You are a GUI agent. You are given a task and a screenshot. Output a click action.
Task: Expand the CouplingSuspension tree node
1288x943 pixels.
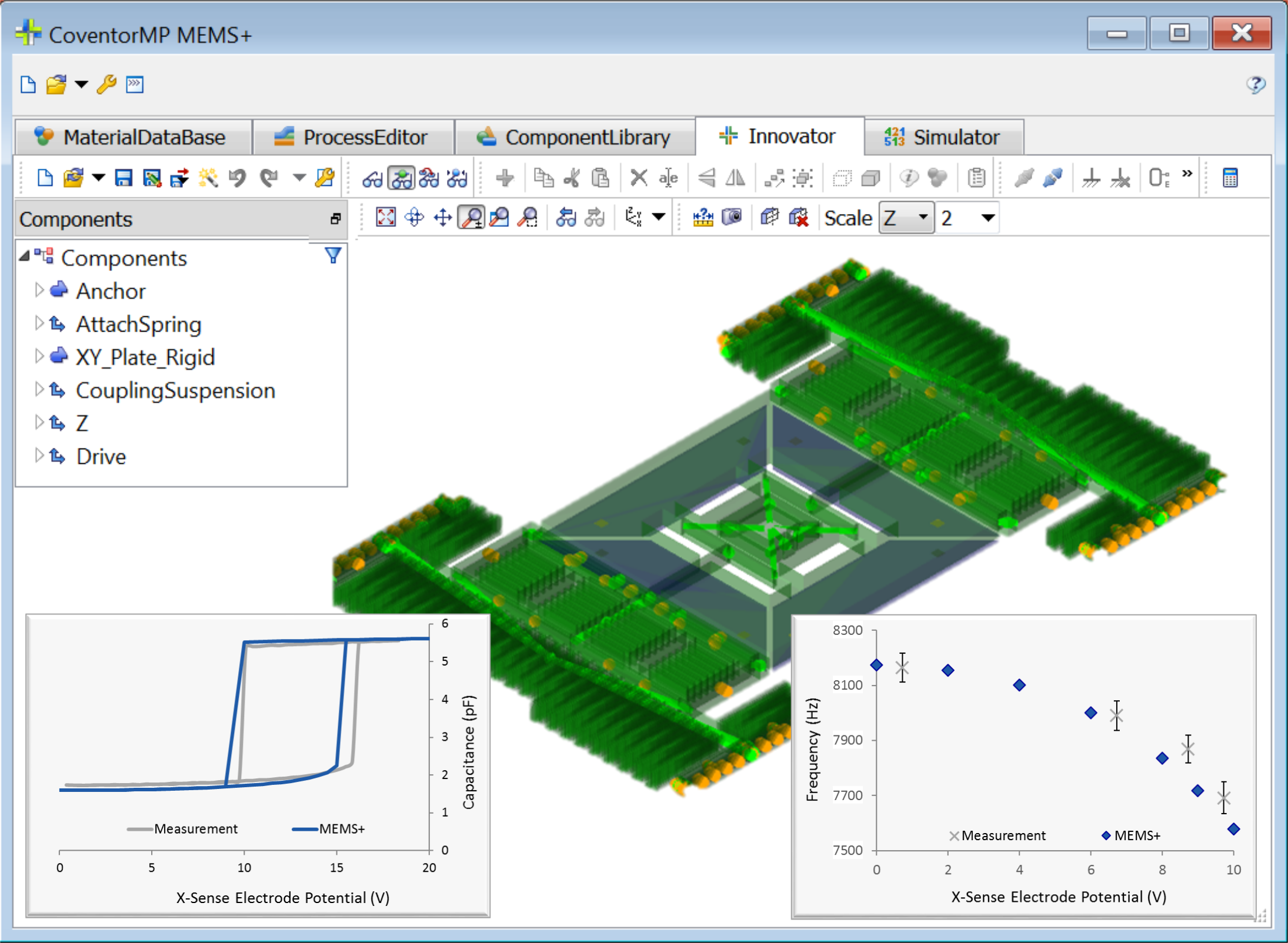pyautogui.click(x=39, y=389)
